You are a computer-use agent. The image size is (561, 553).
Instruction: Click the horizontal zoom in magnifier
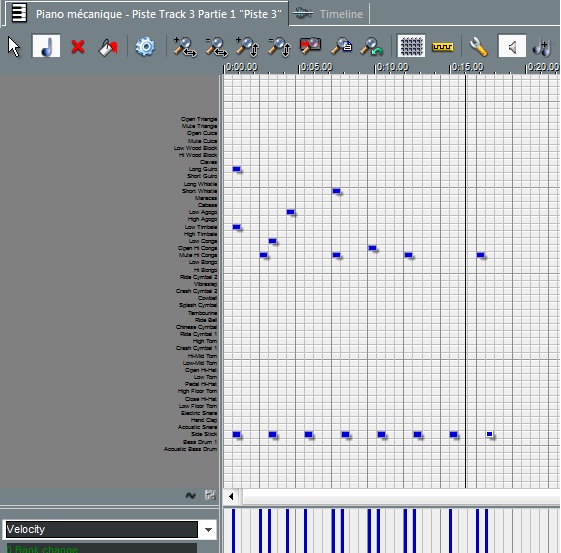click(185, 47)
